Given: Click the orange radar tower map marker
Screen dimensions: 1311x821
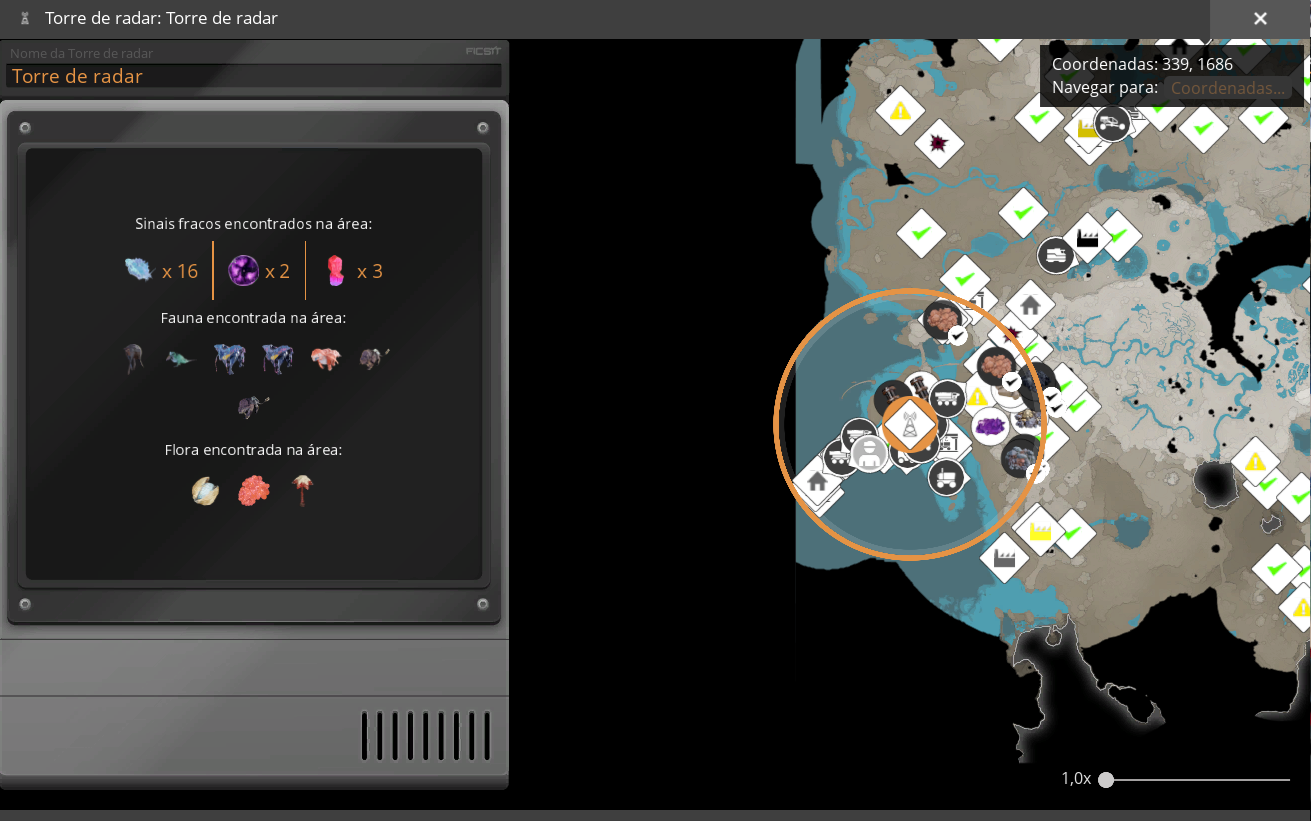Looking at the screenshot, I should [908, 425].
